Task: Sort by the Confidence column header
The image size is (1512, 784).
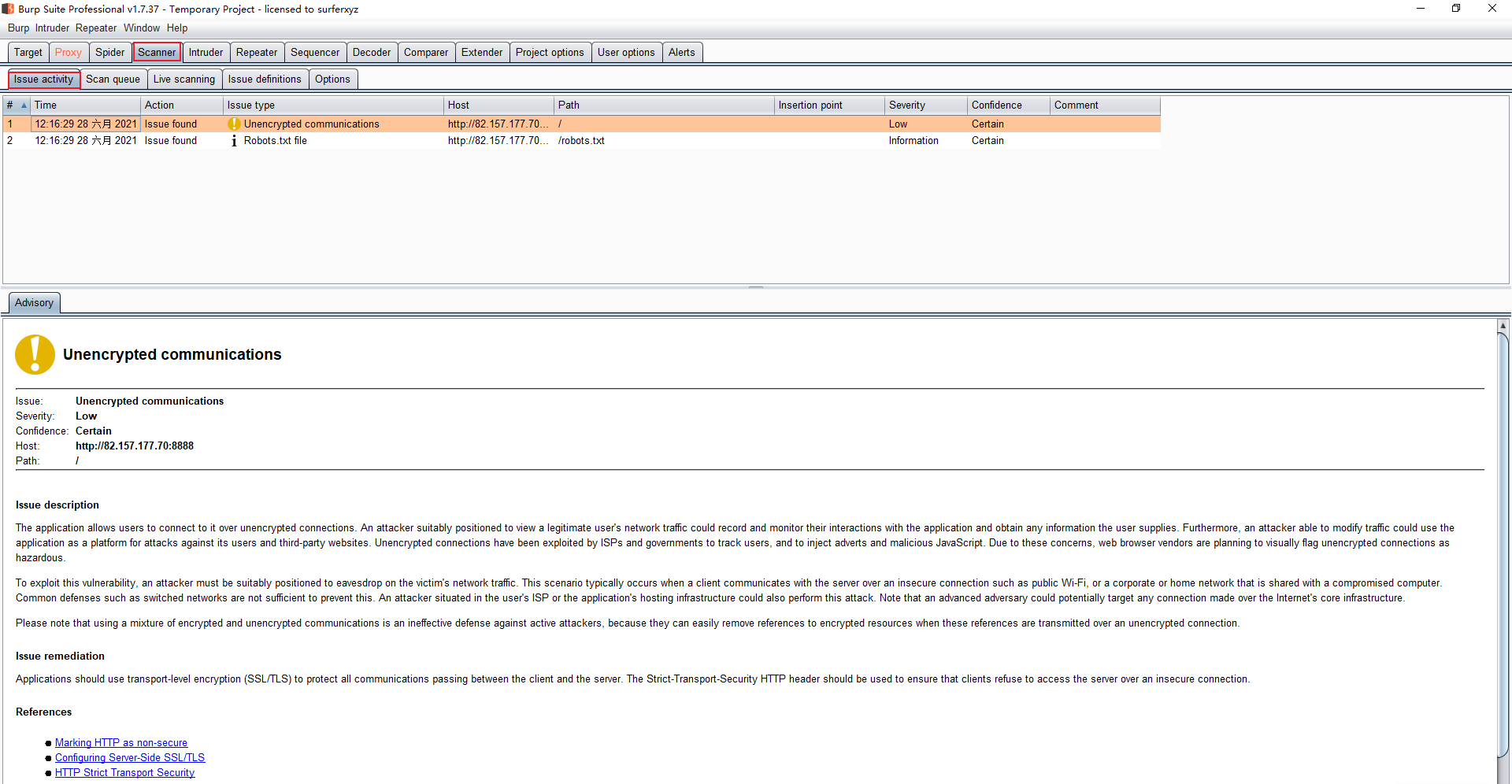Action: (1009, 105)
